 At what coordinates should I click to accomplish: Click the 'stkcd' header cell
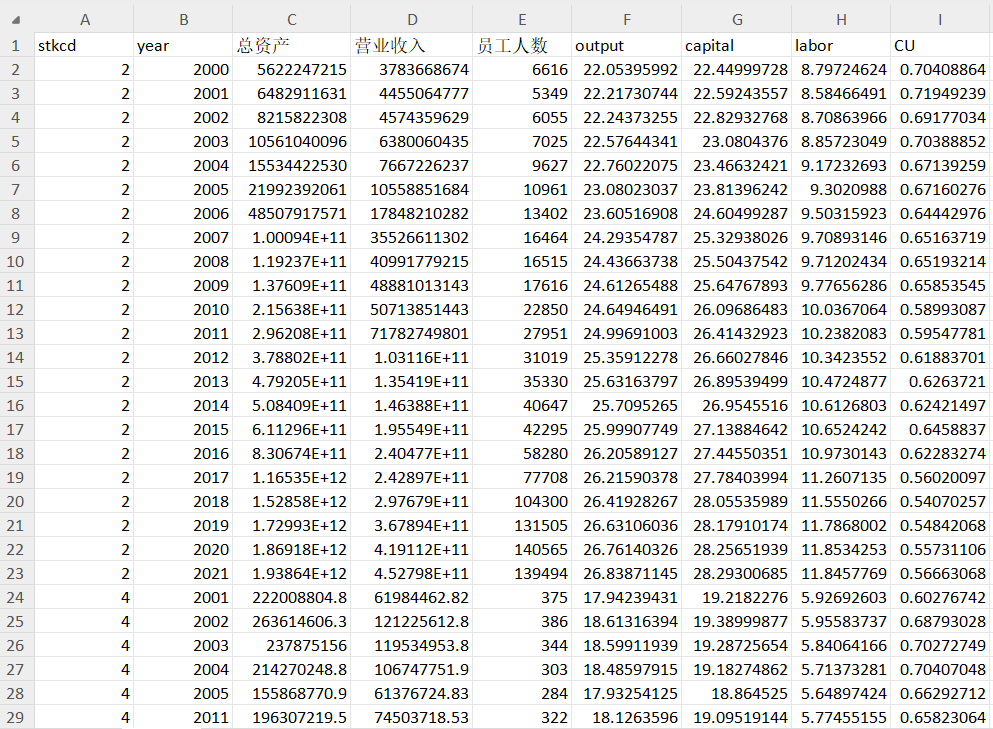(x=84, y=46)
